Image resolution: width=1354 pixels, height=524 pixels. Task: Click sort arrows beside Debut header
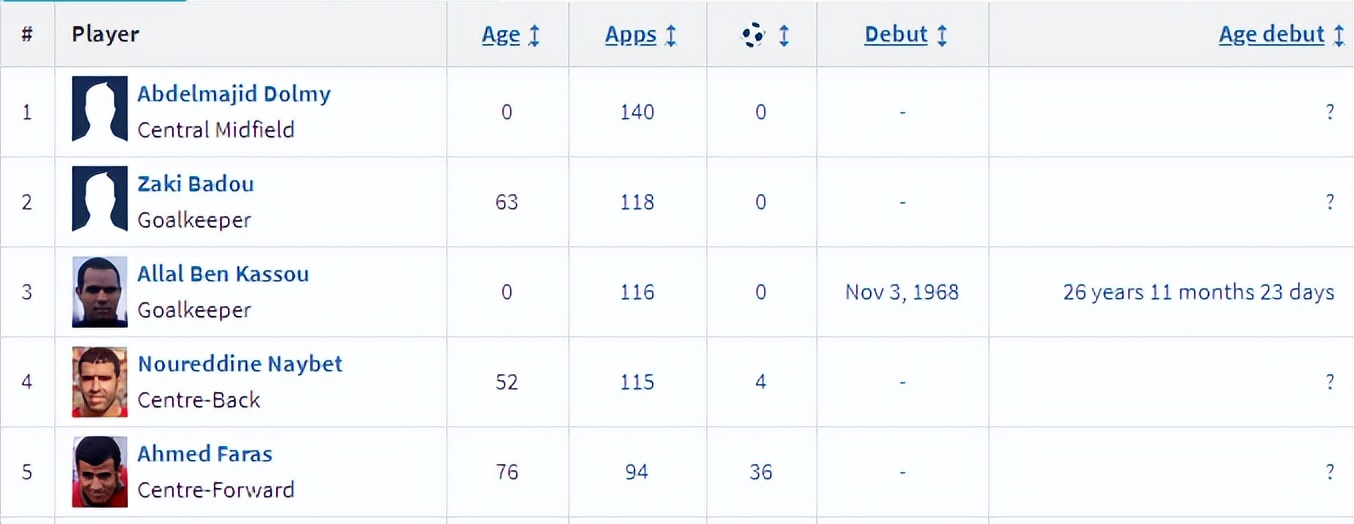click(x=942, y=35)
